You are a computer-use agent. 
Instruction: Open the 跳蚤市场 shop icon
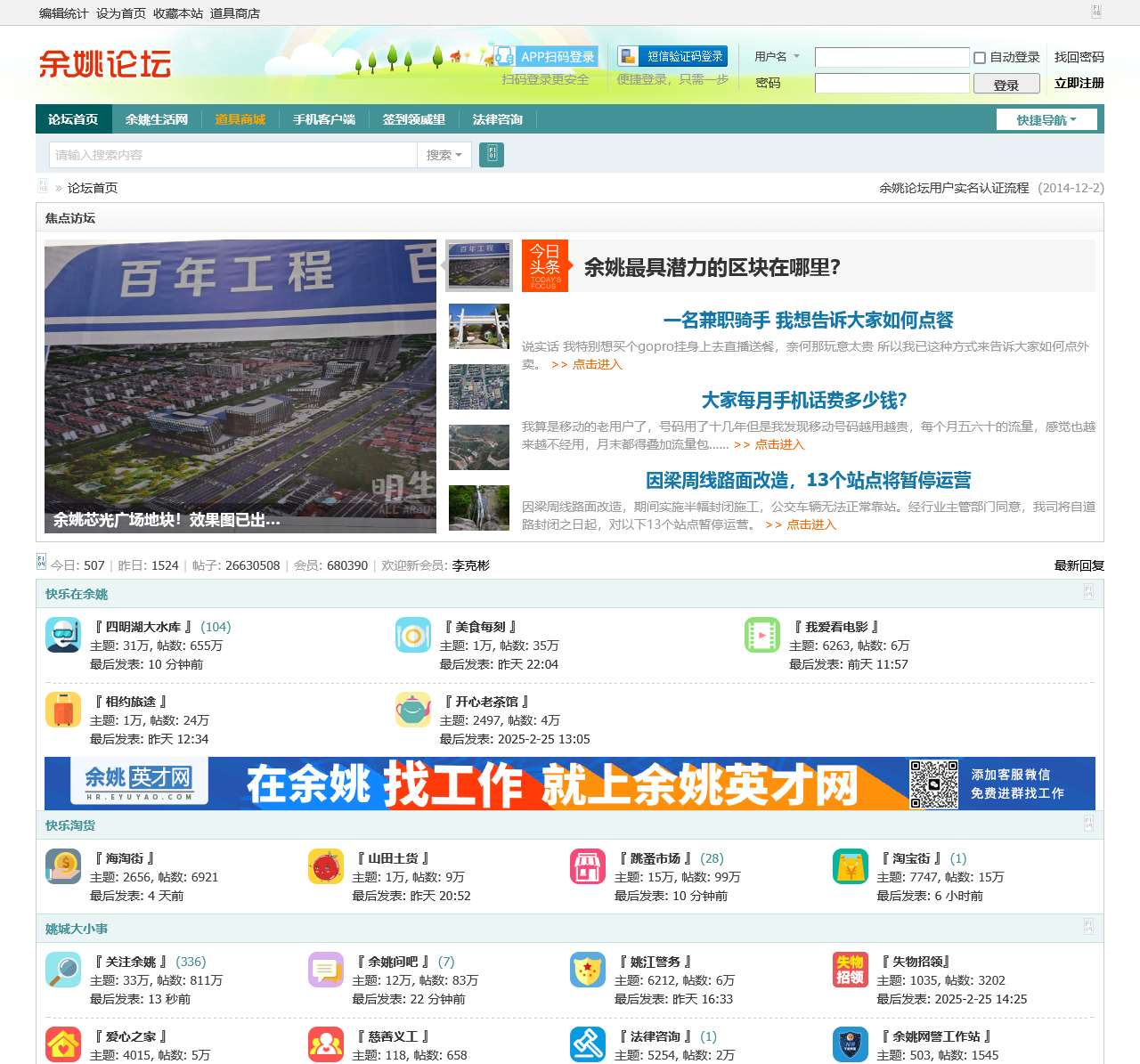588,866
